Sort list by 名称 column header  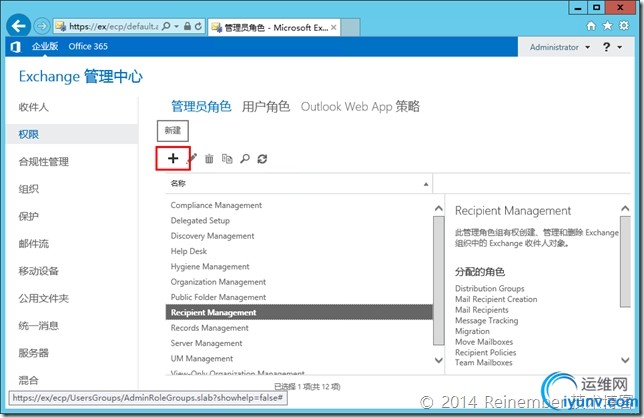299,184
